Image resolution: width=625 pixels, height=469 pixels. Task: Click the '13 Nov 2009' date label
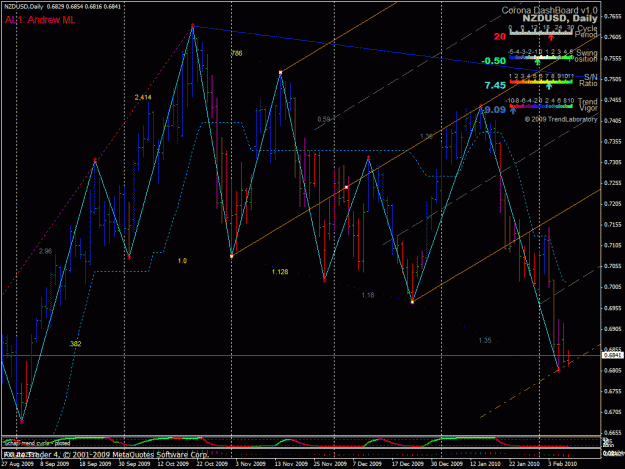[291, 464]
